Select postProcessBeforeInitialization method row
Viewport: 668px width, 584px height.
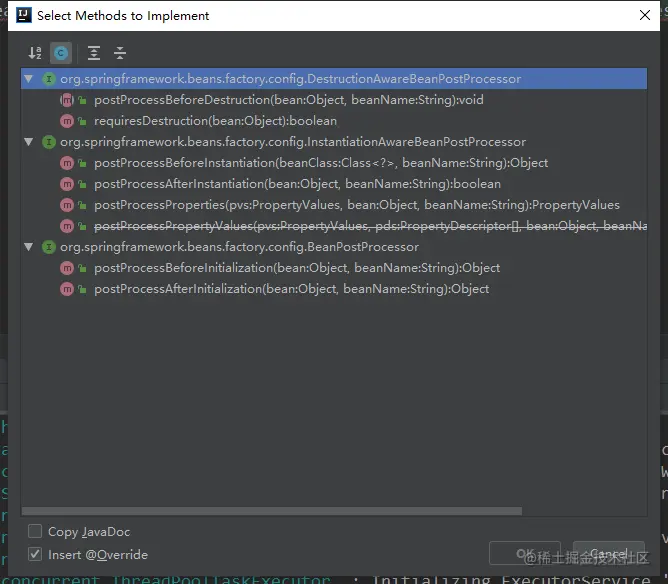[x=334, y=268]
